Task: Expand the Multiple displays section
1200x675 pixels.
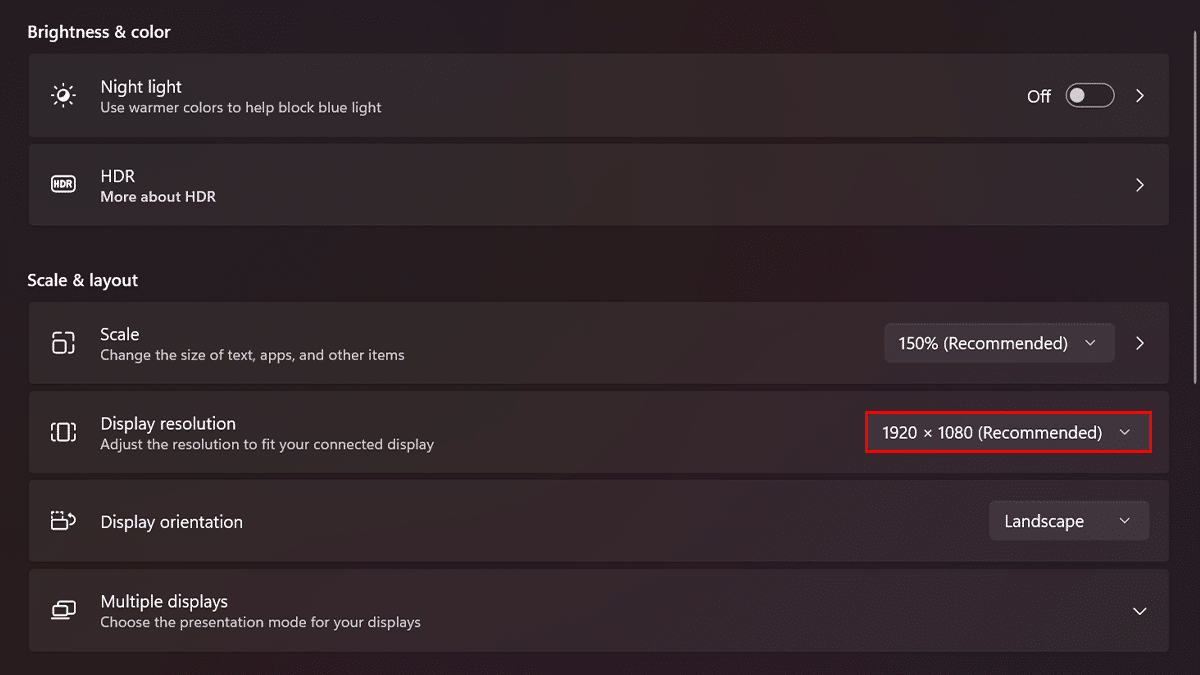Action: 1139,611
